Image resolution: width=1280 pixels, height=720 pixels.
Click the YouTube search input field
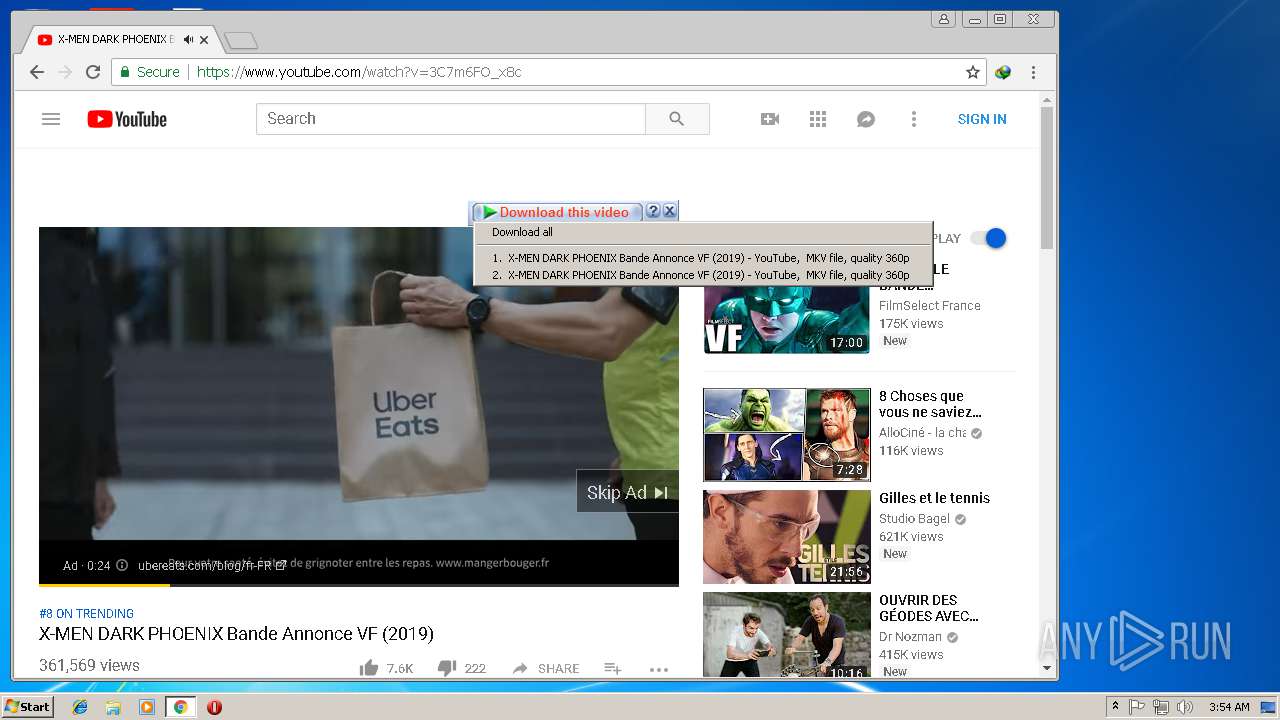tap(451, 119)
